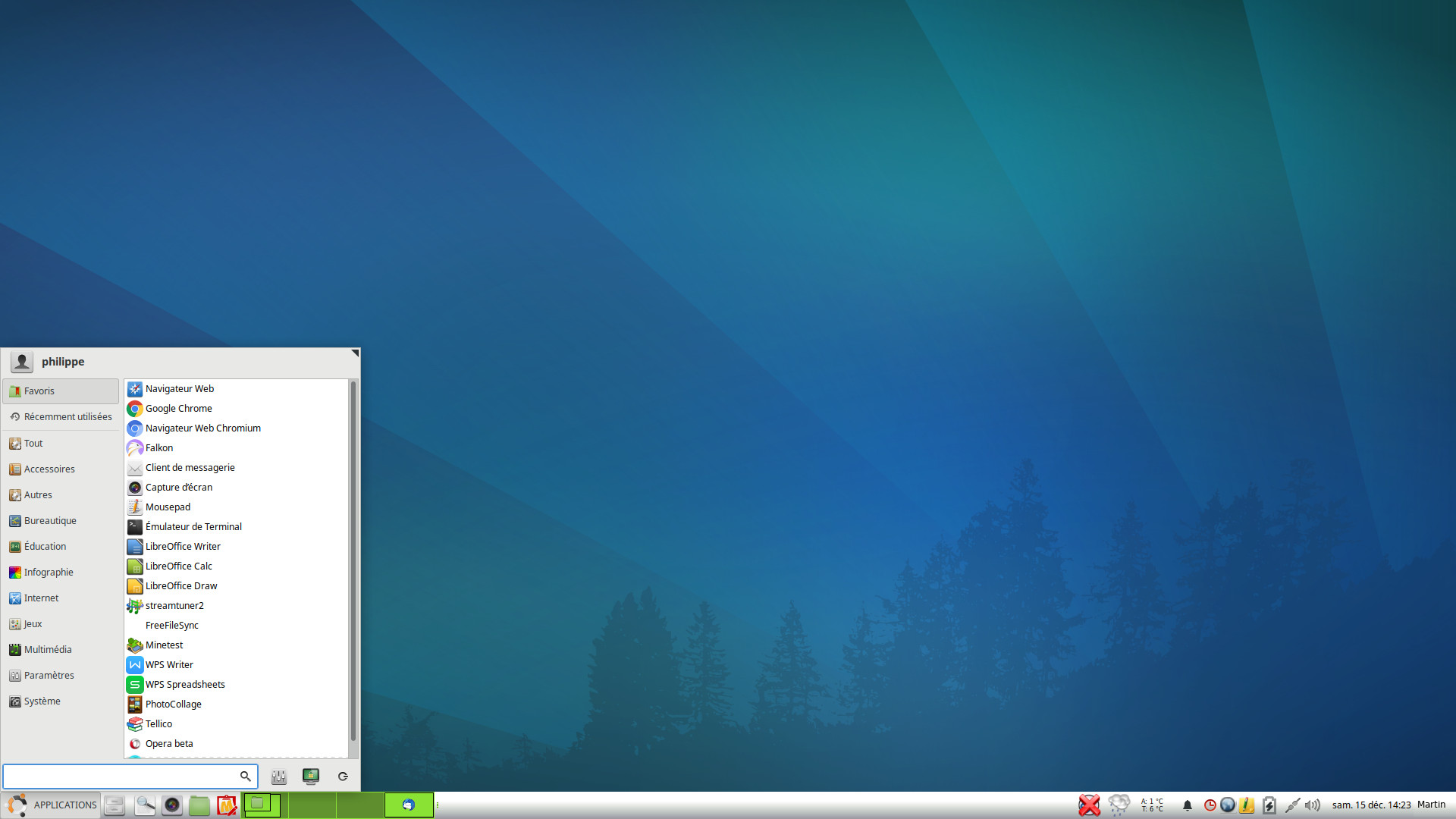Open Falkon browser entry
The image size is (1456, 819).
click(159, 448)
